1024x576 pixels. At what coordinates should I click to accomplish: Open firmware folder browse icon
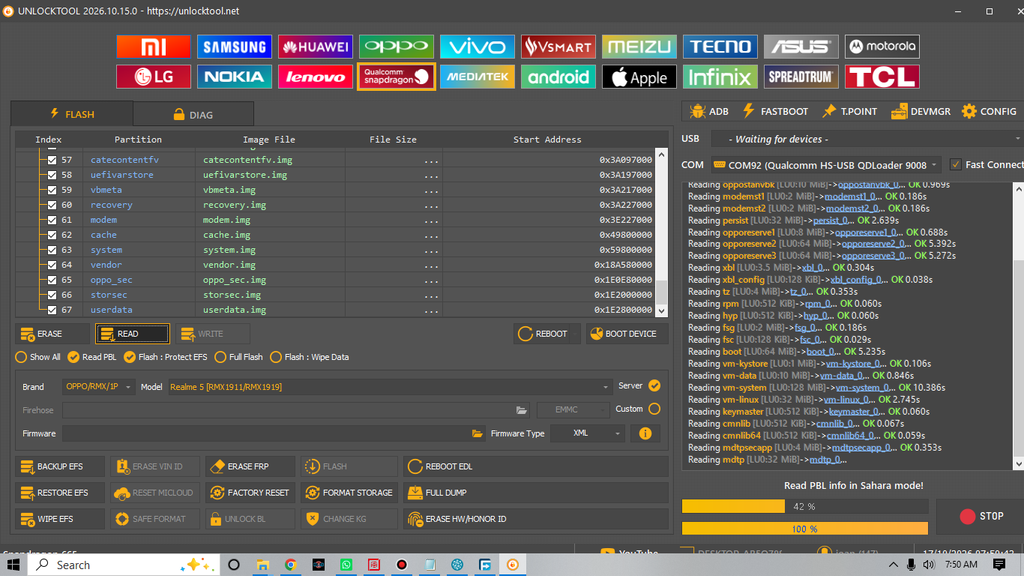pos(477,434)
